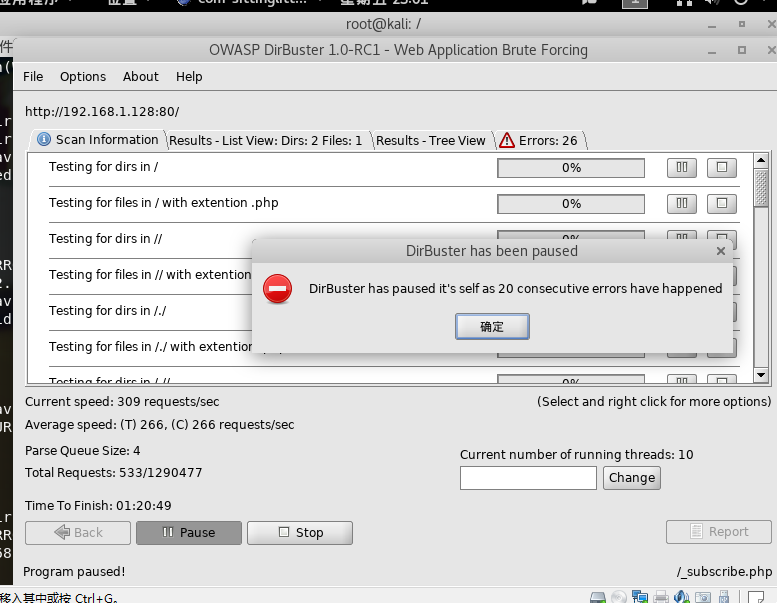Click the 'Program paused!' status text
The width and height of the screenshot is (777, 603).
point(74,572)
